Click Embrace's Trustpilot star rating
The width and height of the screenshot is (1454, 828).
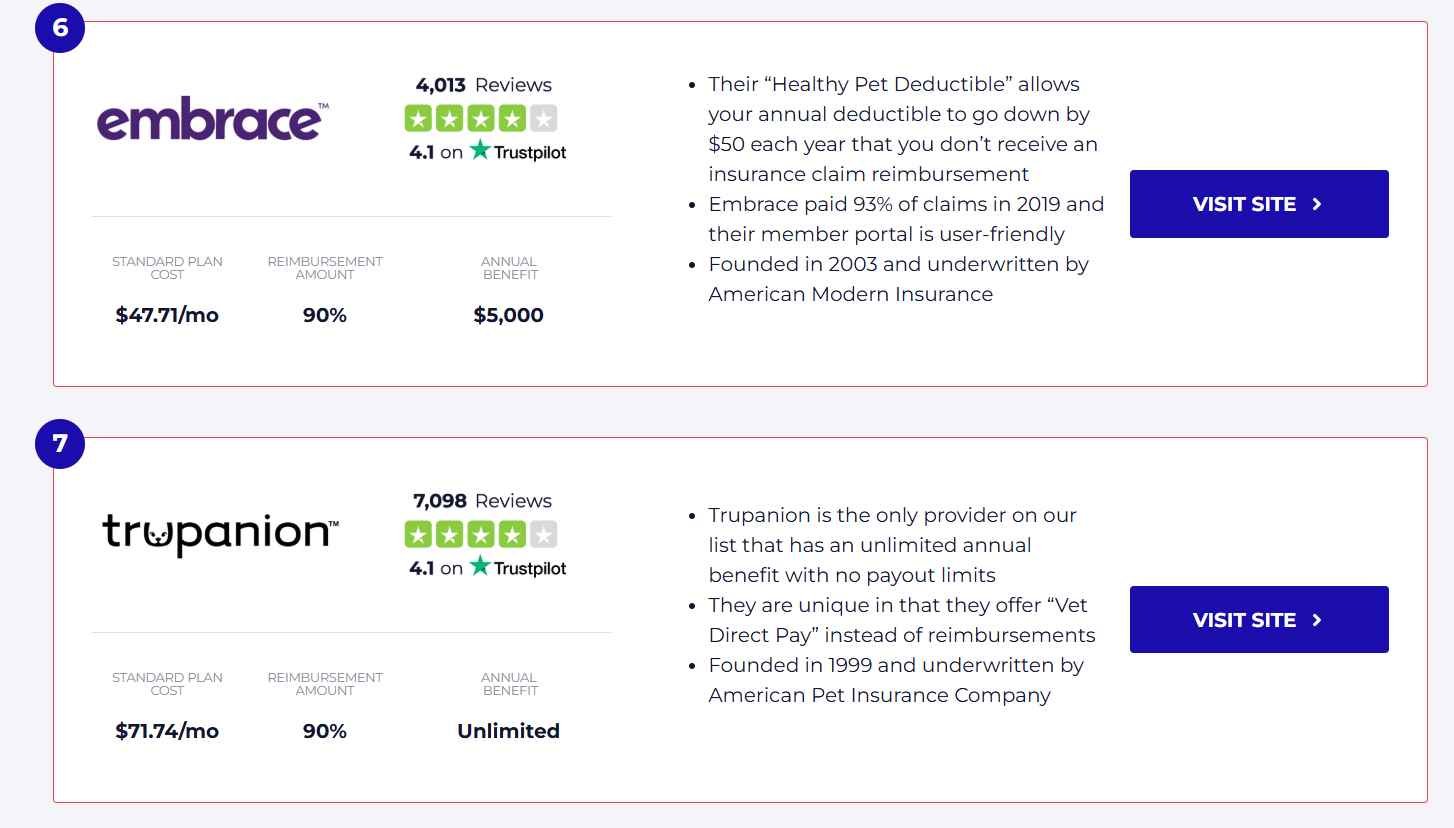481,119
